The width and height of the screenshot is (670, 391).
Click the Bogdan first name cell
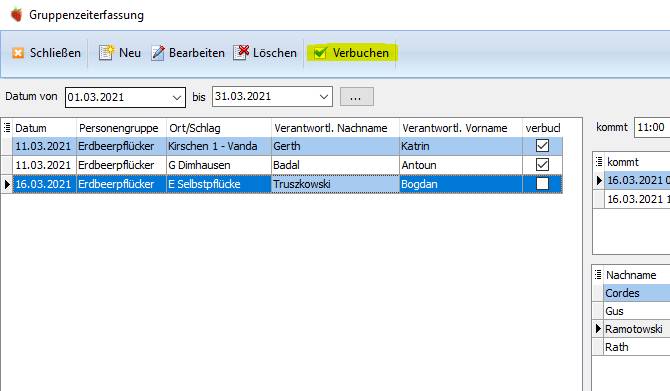pyautogui.click(x=461, y=184)
